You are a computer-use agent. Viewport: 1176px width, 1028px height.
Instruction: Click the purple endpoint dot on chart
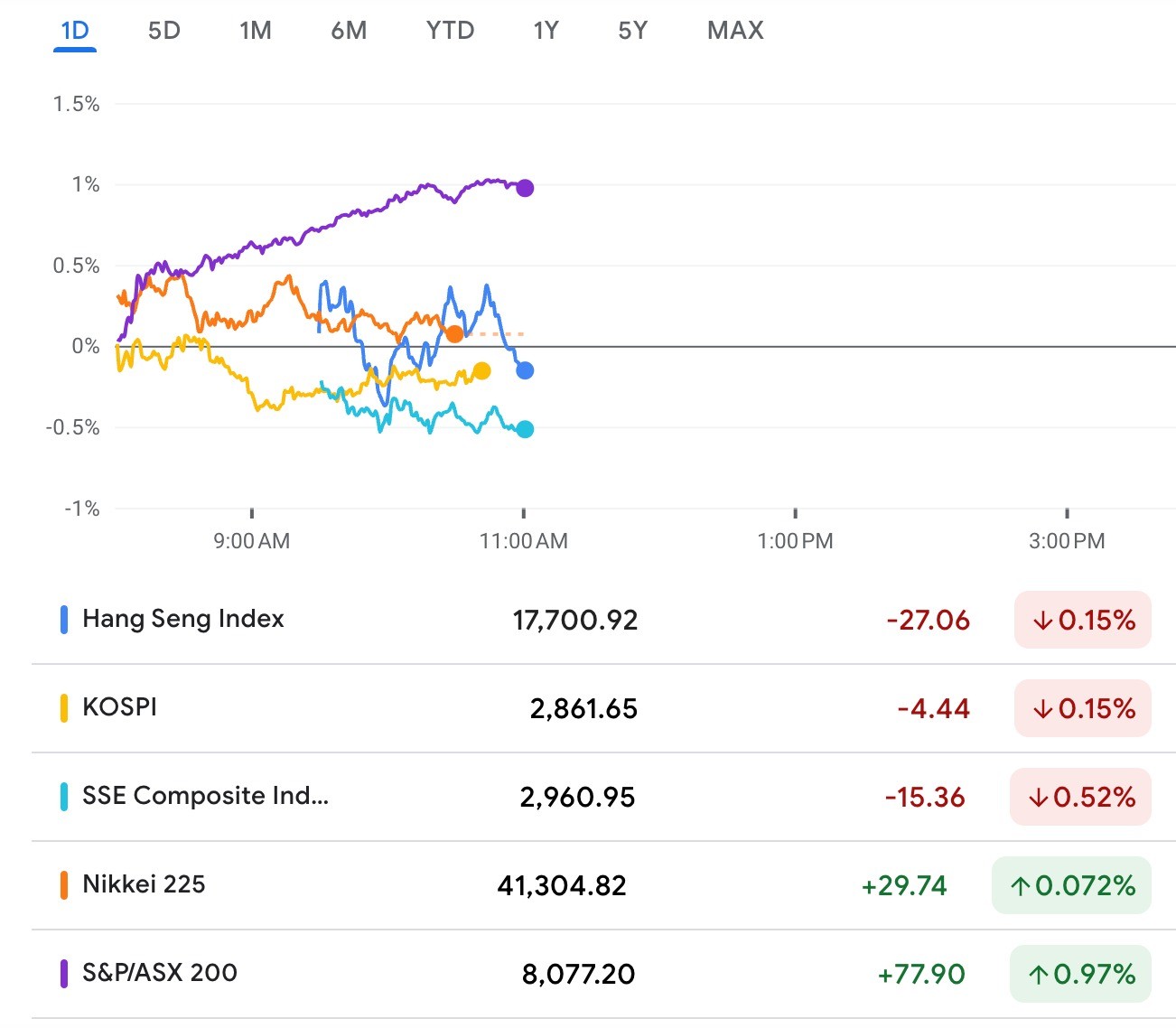pyautogui.click(x=525, y=188)
